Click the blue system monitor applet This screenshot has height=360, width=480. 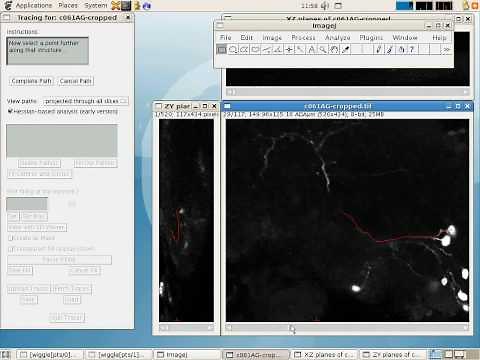tap(404, 6)
